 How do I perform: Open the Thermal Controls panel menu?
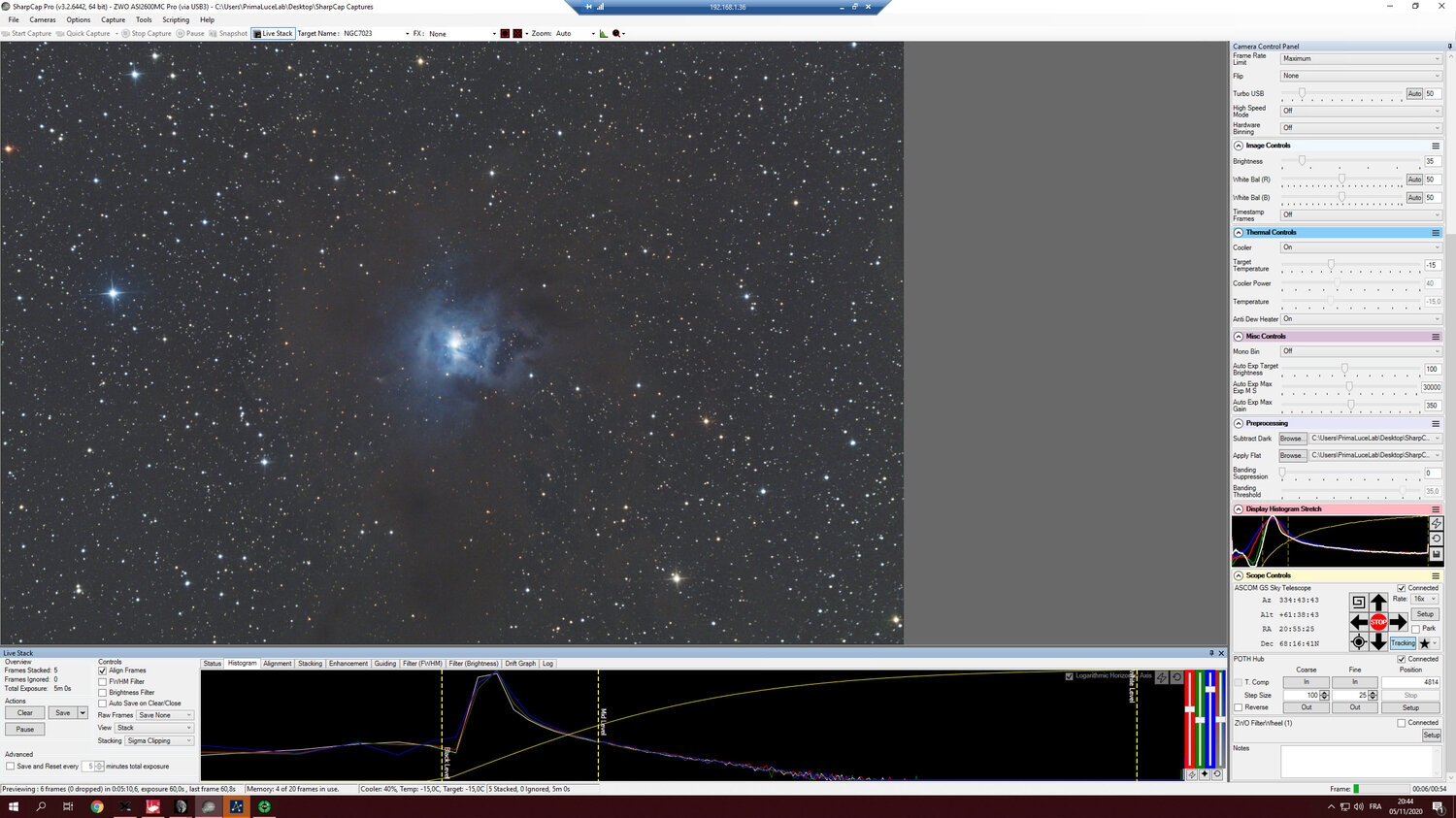coord(1436,233)
